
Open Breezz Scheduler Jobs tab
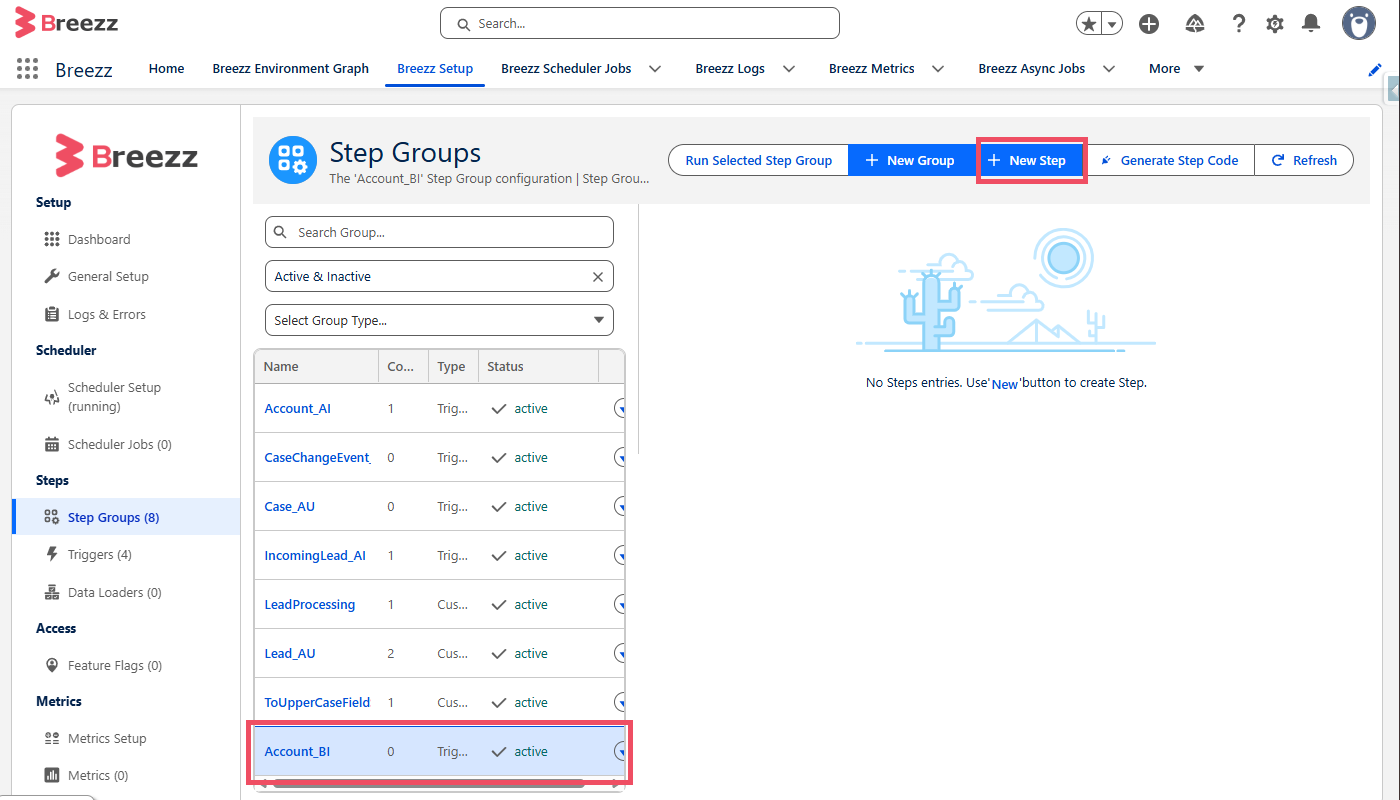(x=566, y=69)
